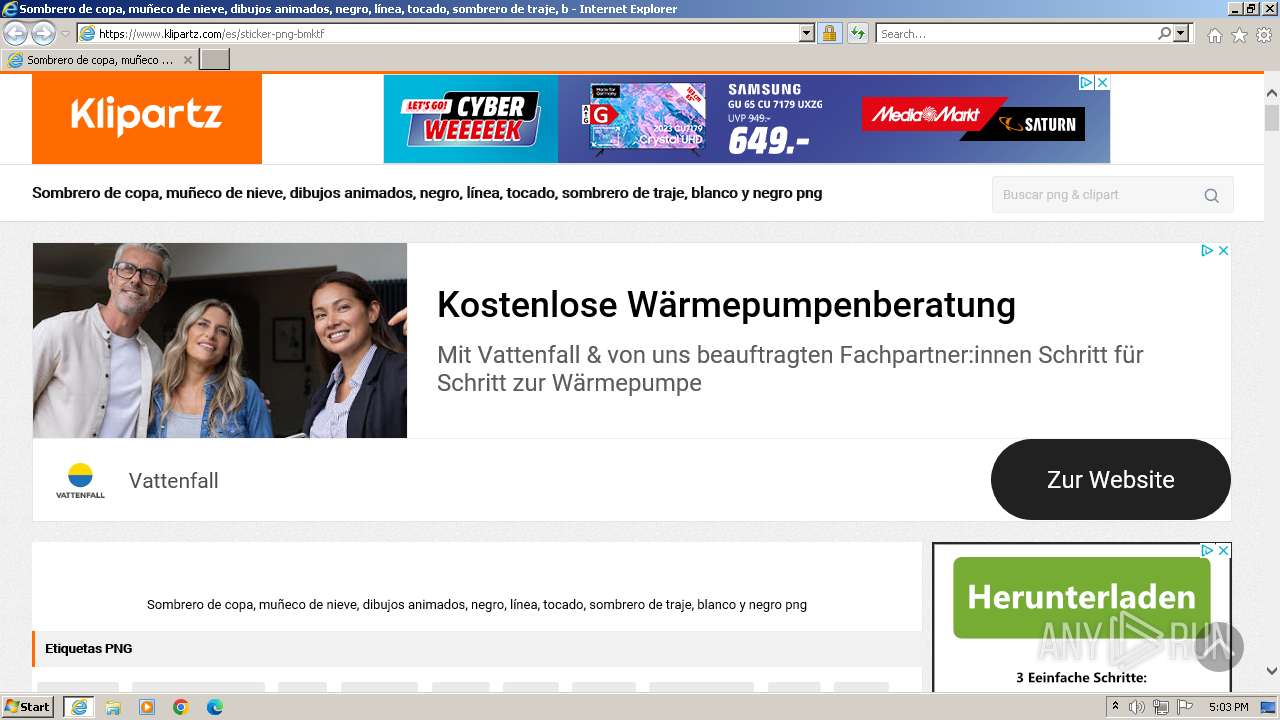Launch Microsoft Edge from the taskbar
Viewport: 1280px width, 720px height.
(x=215, y=707)
